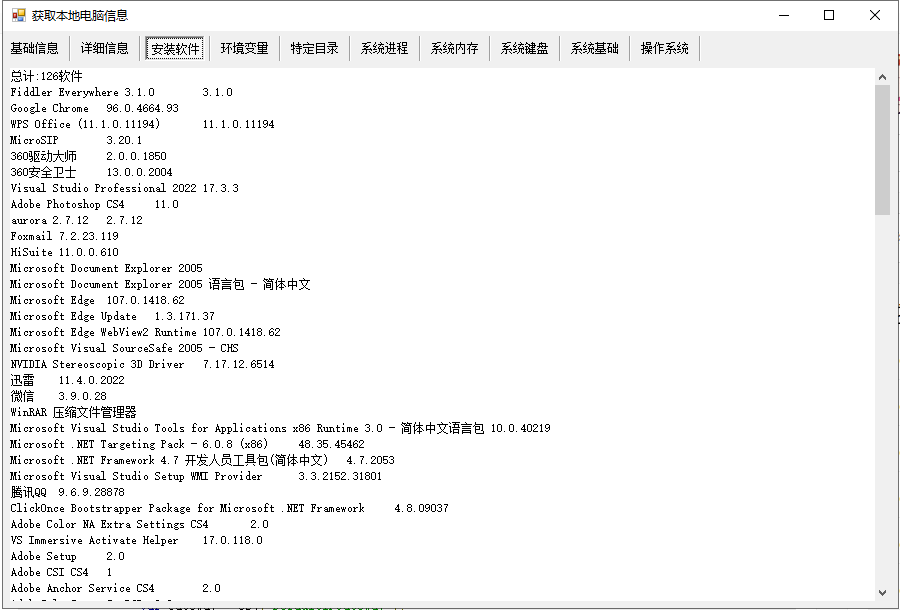Show the 系统进程 tab
Screen dimensions: 900x610
[385, 48]
